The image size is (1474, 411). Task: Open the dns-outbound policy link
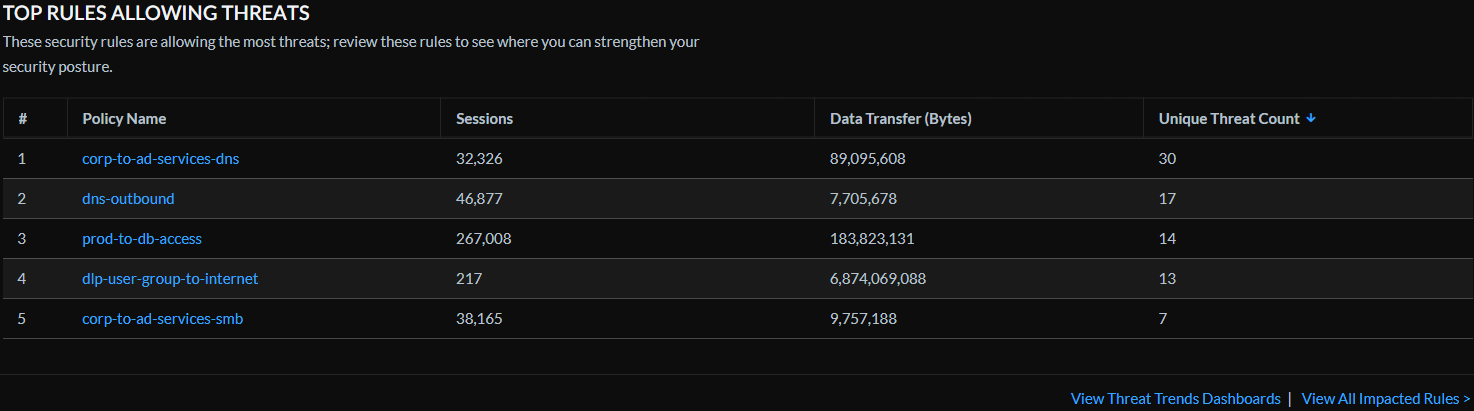(128, 198)
